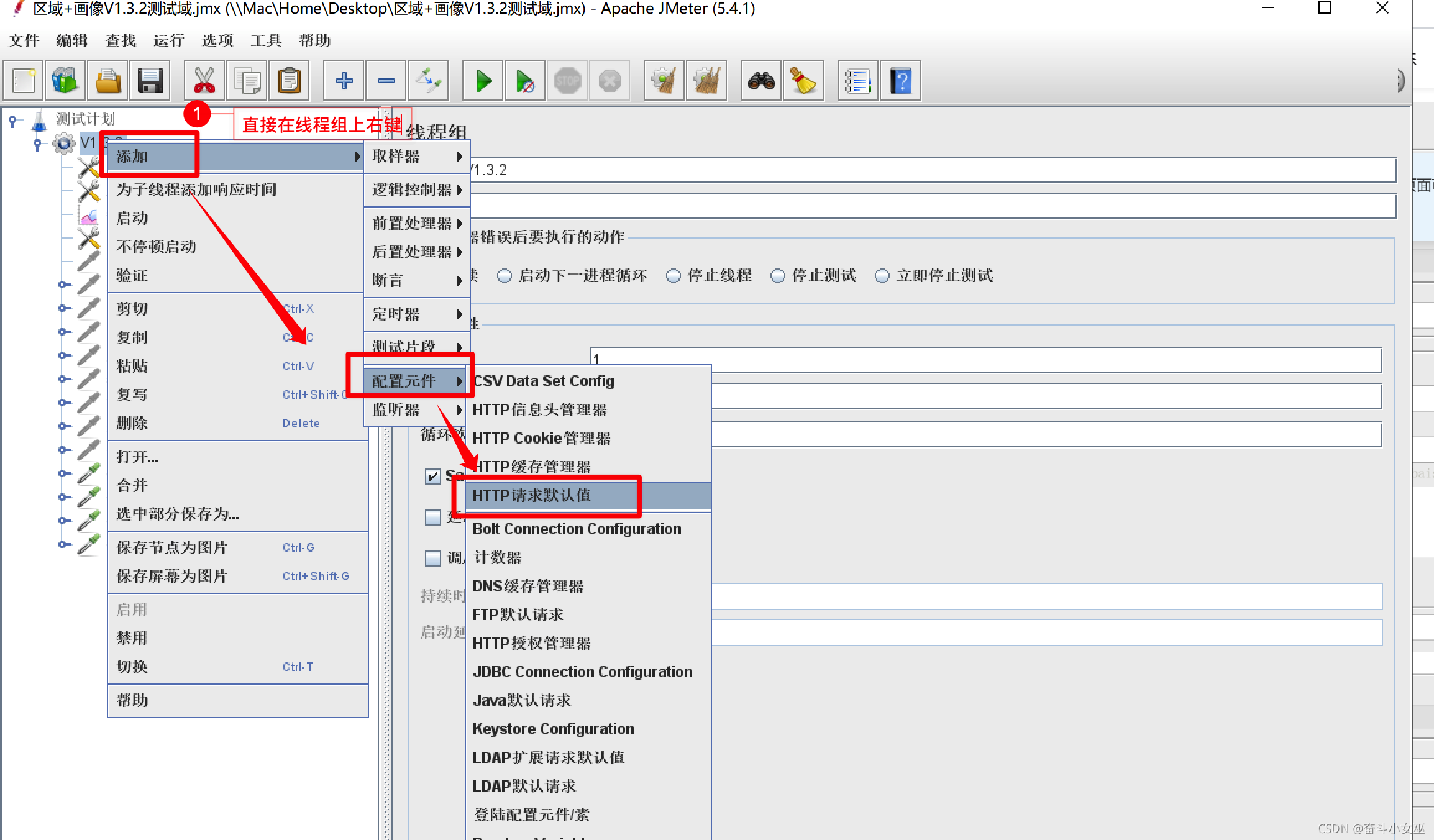The image size is (1434, 840).
Task: Expand the 断言 submenu
Action: coord(416,281)
